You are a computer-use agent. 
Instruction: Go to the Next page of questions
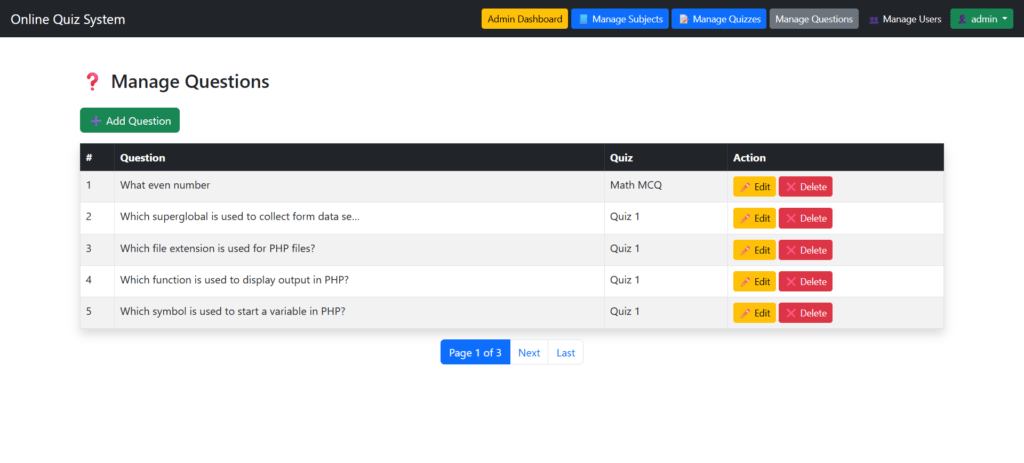529,353
